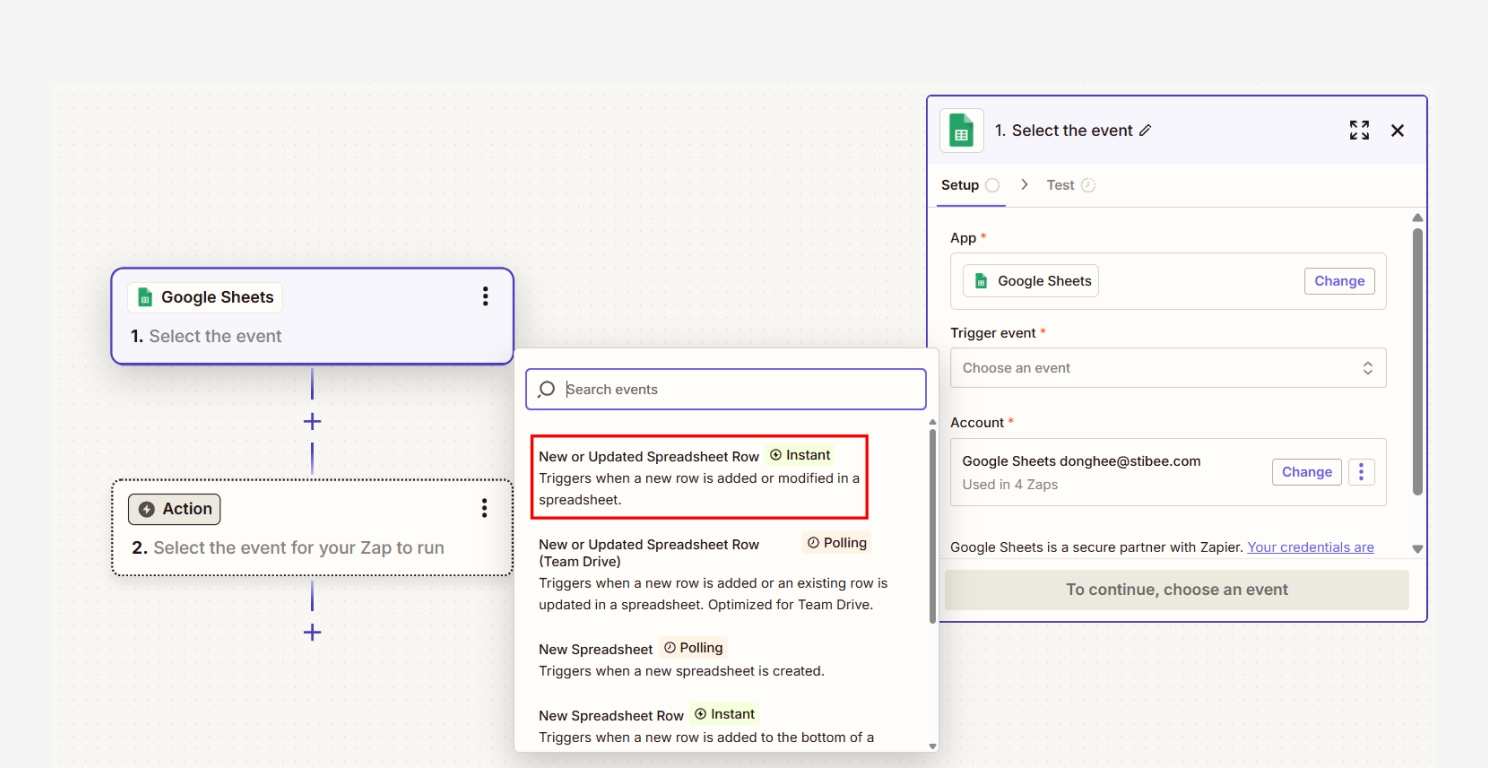Screen dimensions: 1488x768
Task: Open account options three-dot menu
Action: coord(1361,472)
